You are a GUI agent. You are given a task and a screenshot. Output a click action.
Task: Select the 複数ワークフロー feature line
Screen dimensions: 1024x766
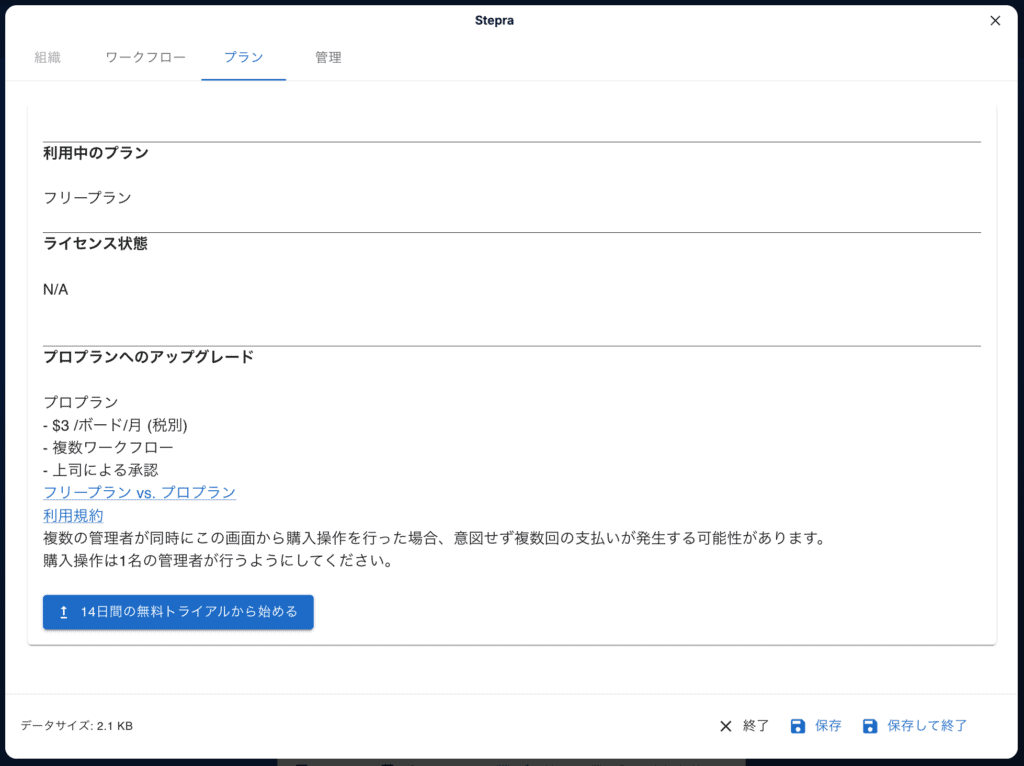[108, 447]
